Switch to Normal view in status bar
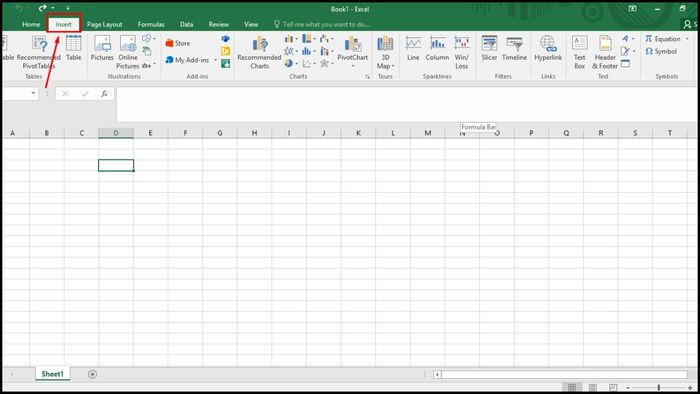 [572, 387]
